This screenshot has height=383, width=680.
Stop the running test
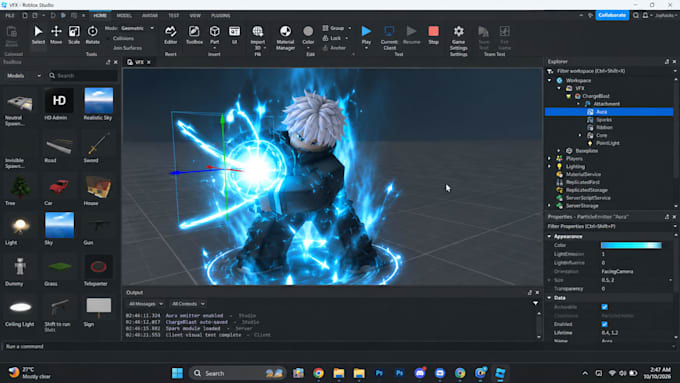pyautogui.click(x=433, y=35)
